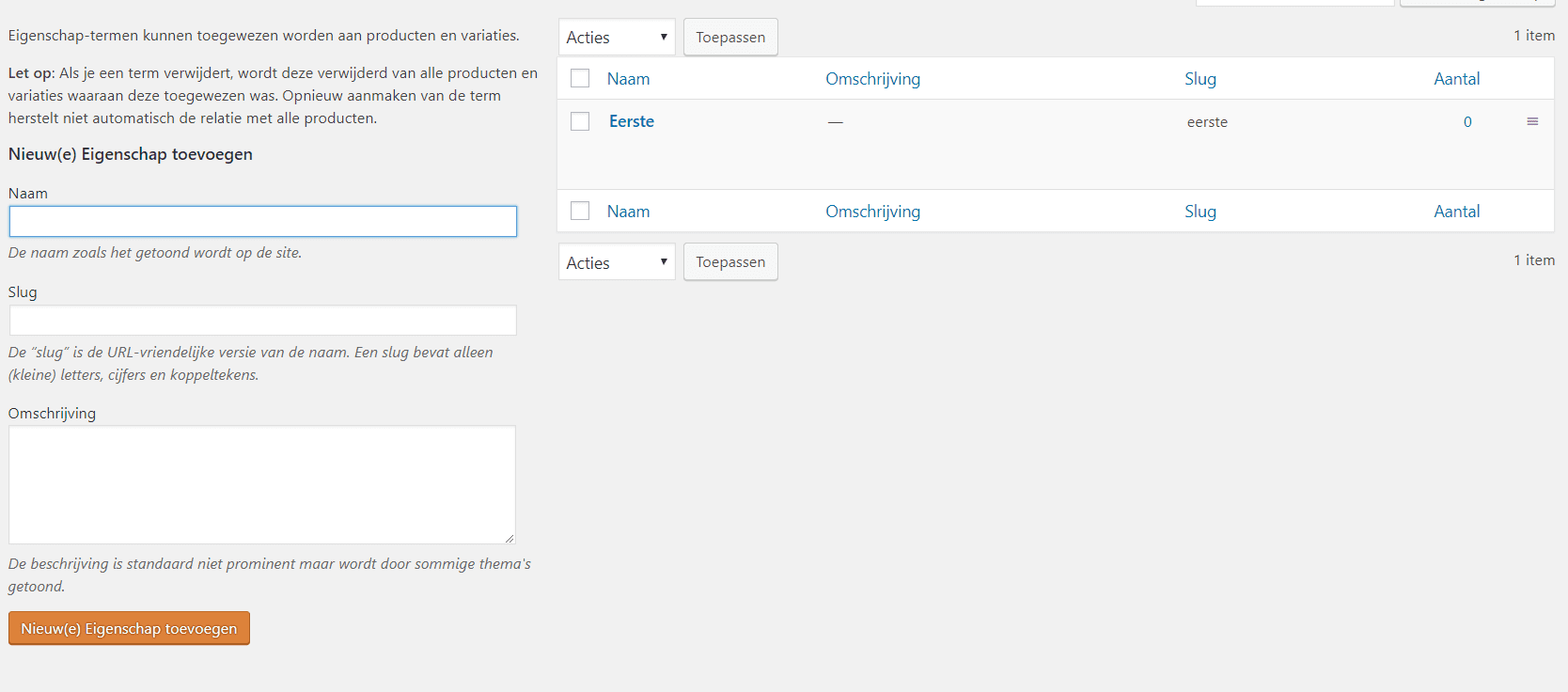This screenshot has width=1568, height=692.
Task: Sort by the Aantal column in the table header
Action: [x=1457, y=79]
